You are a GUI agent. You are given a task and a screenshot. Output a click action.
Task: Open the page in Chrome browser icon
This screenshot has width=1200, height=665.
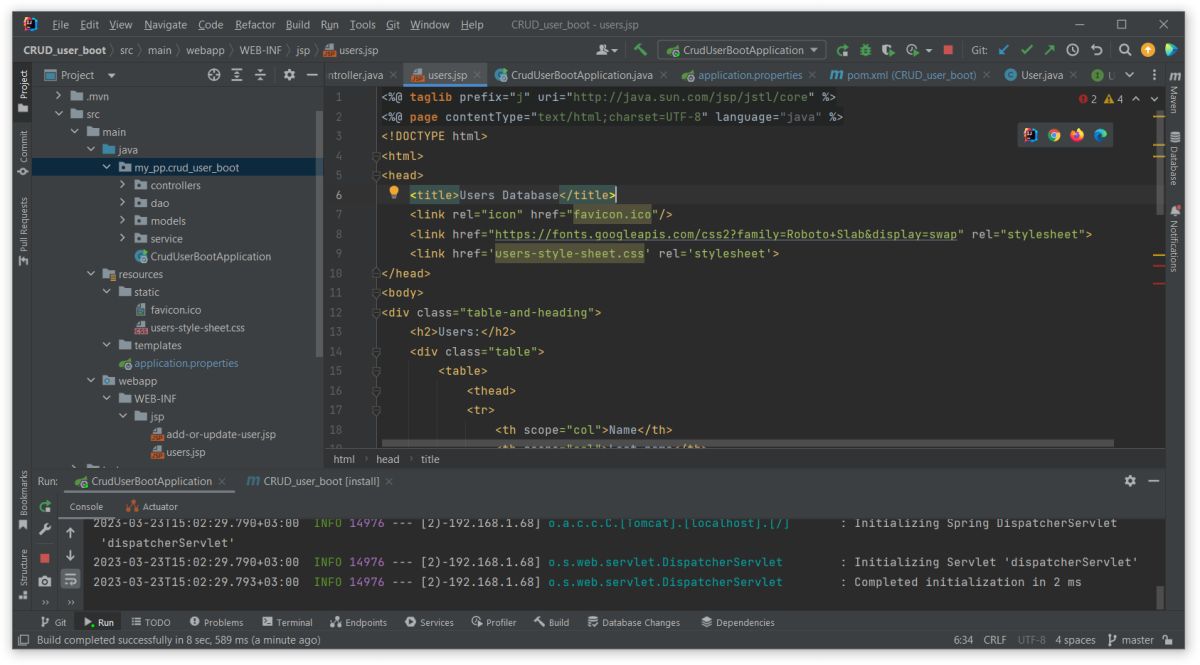click(1054, 136)
